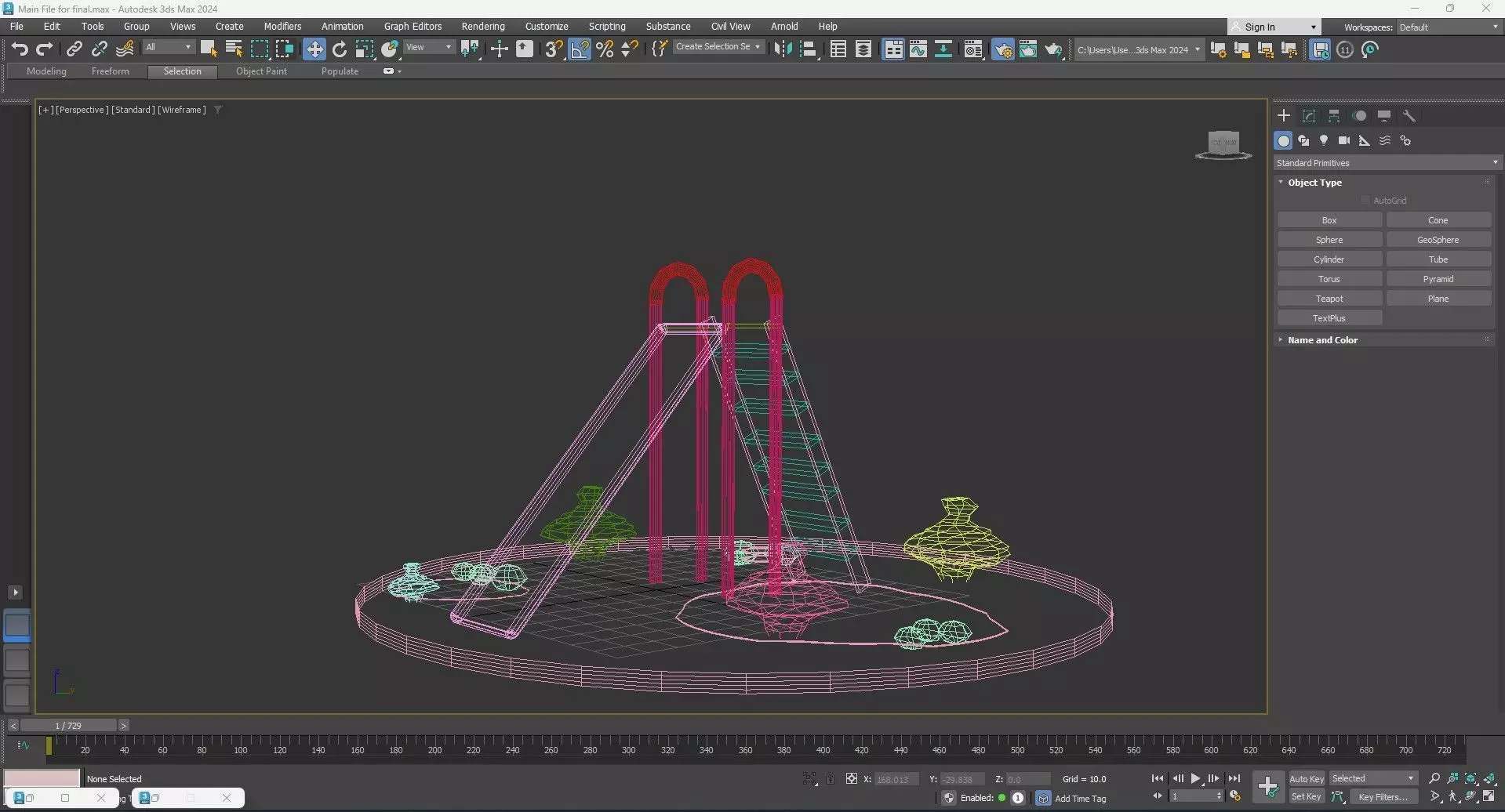1505x812 pixels.
Task: Click the X coordinate field
Action: [x=896, y=779]
